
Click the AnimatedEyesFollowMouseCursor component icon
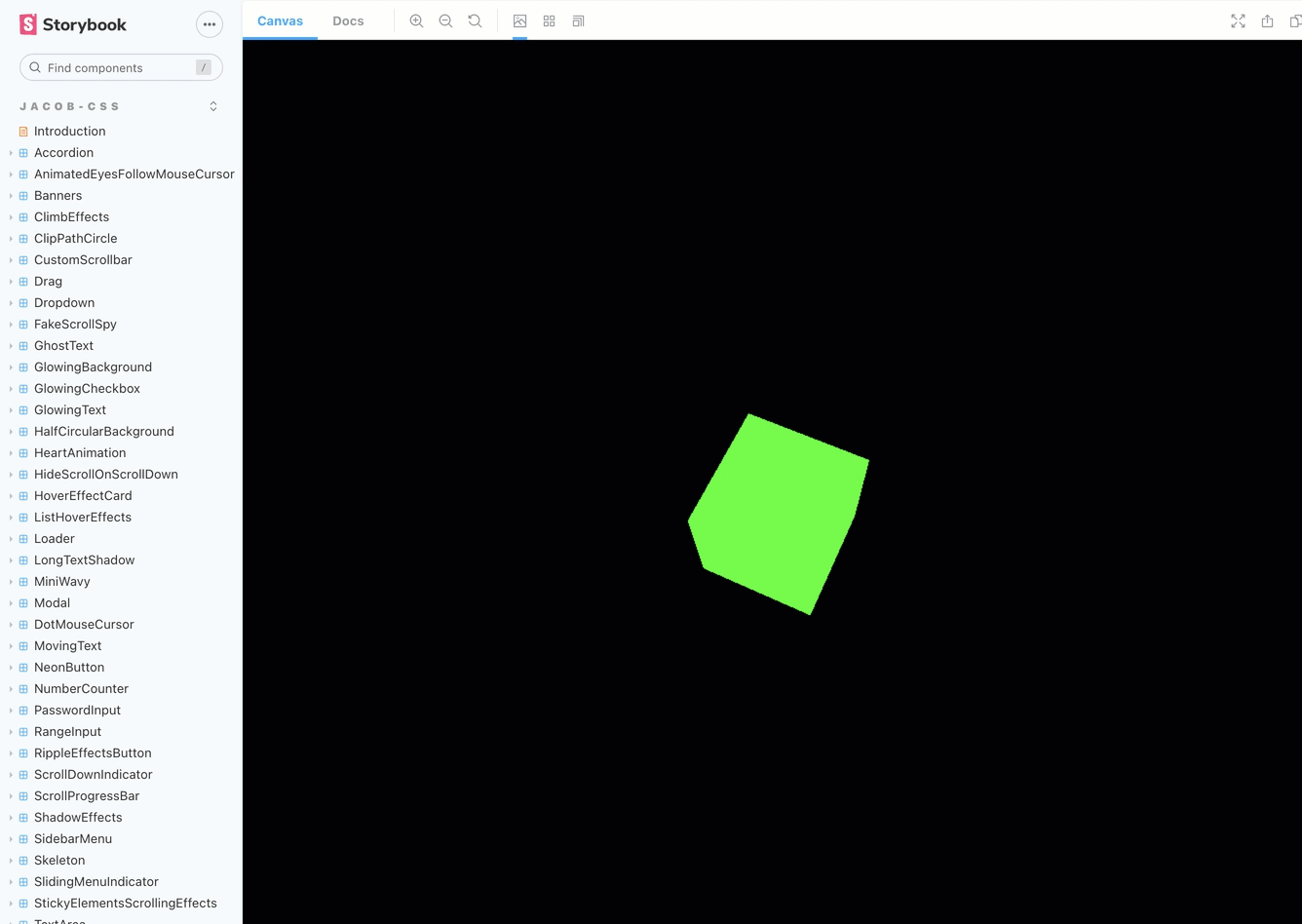(23, 173)
